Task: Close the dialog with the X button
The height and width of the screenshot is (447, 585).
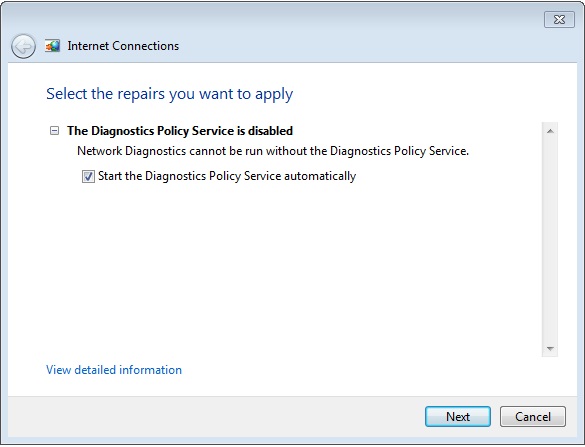Action: point(559,19)
